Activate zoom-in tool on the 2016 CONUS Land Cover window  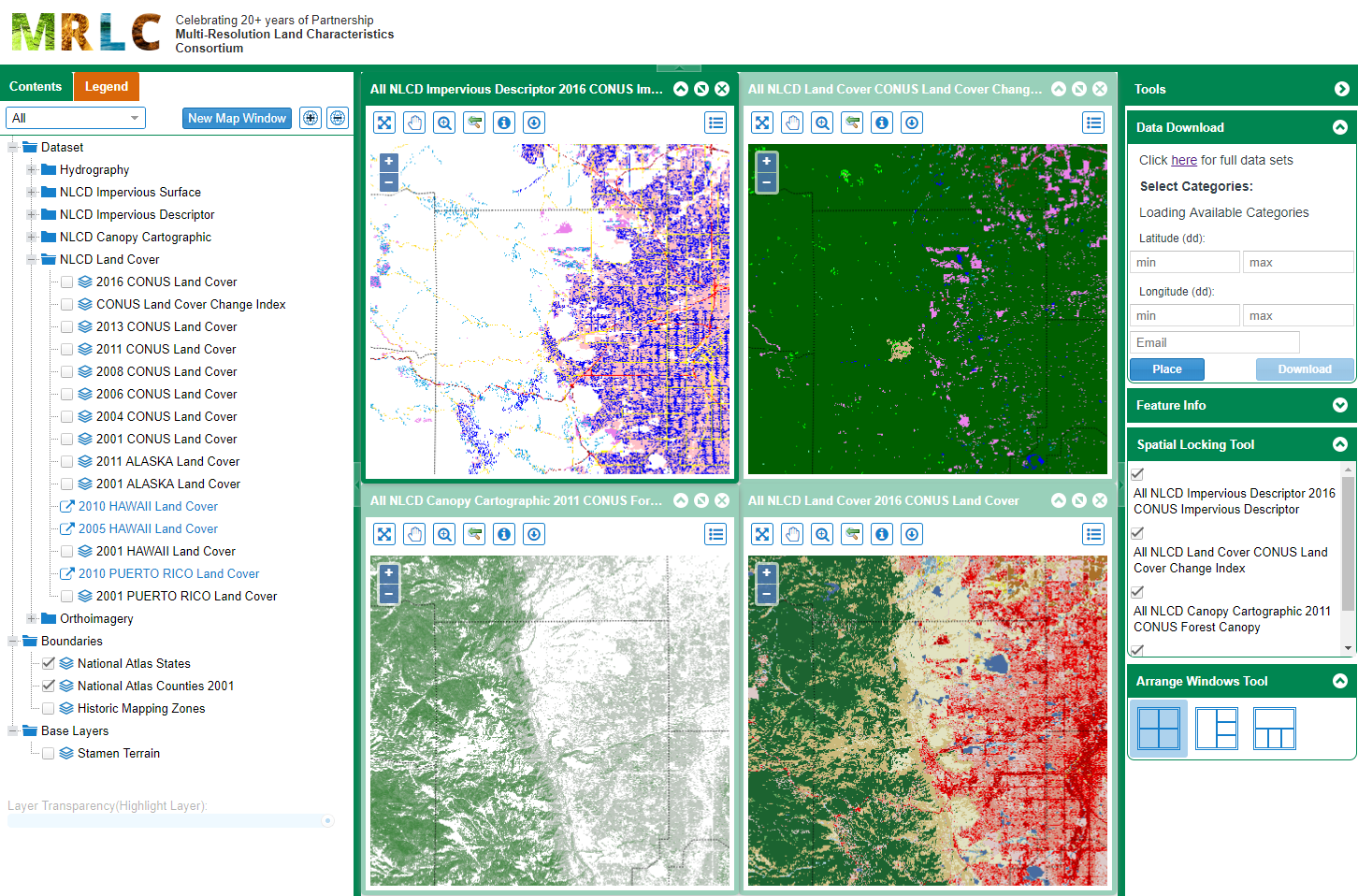[x=822, y=534]
